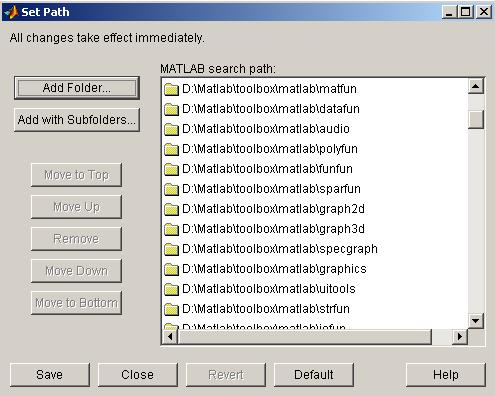The width and height of the screenshot is (495, 396).
Task: Click folder icon beside the graphics path
Action: tap(171, 269)
